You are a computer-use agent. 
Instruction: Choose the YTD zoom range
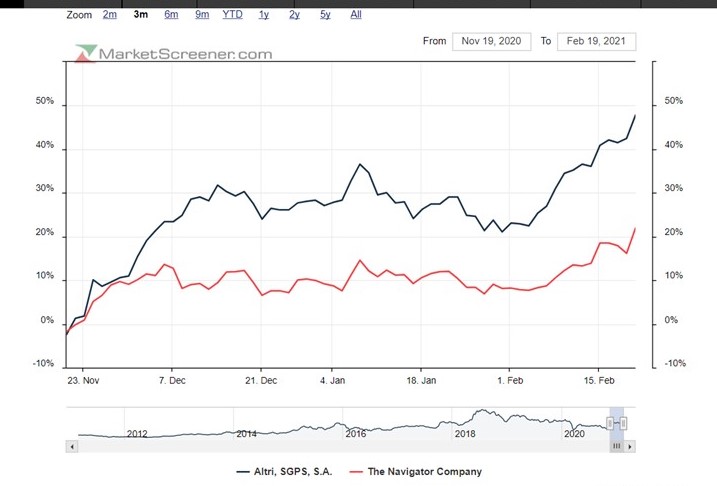pos(232,15)
